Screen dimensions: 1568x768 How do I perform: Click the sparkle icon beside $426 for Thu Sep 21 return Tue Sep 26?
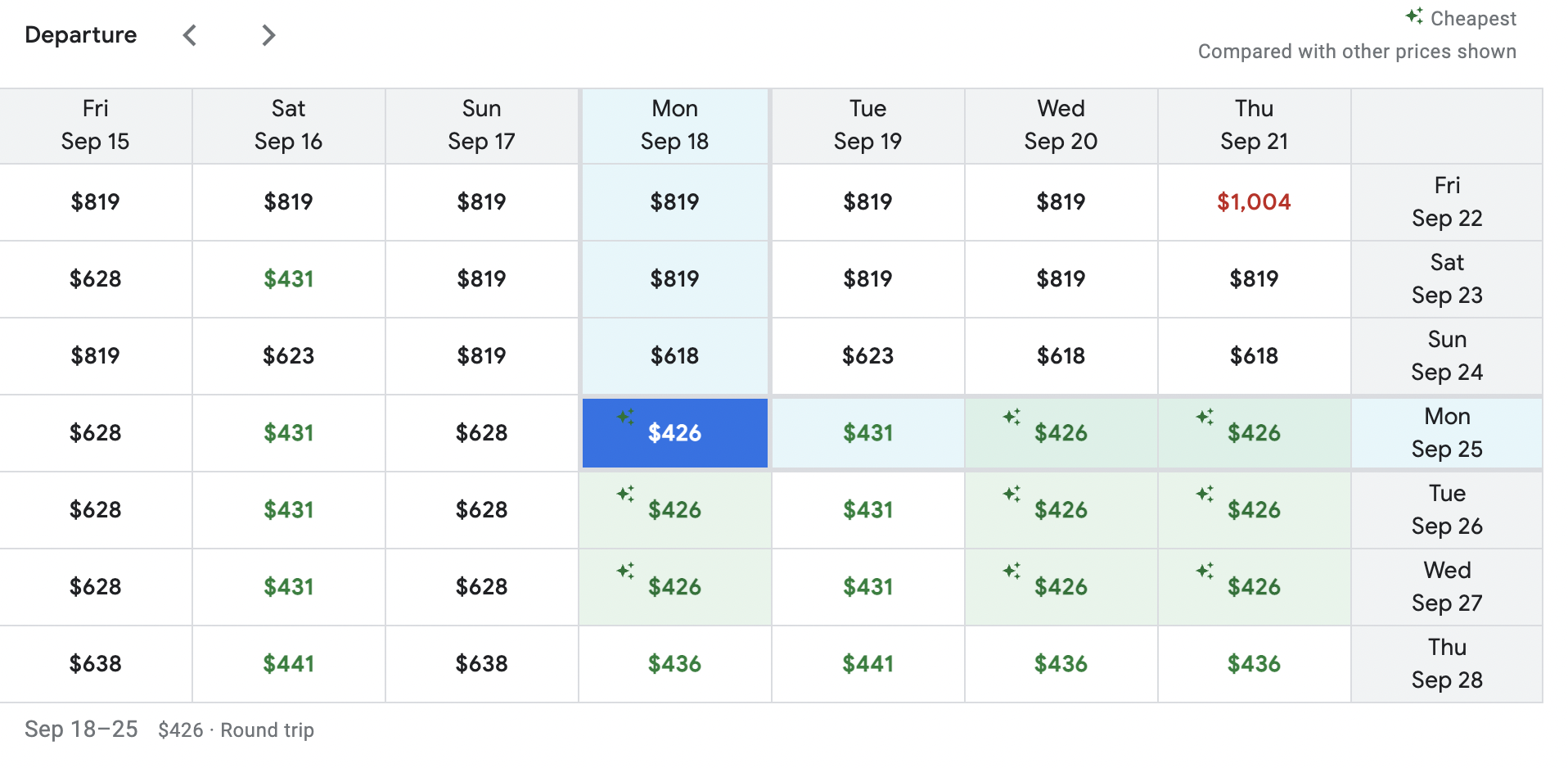[1204, 495]
